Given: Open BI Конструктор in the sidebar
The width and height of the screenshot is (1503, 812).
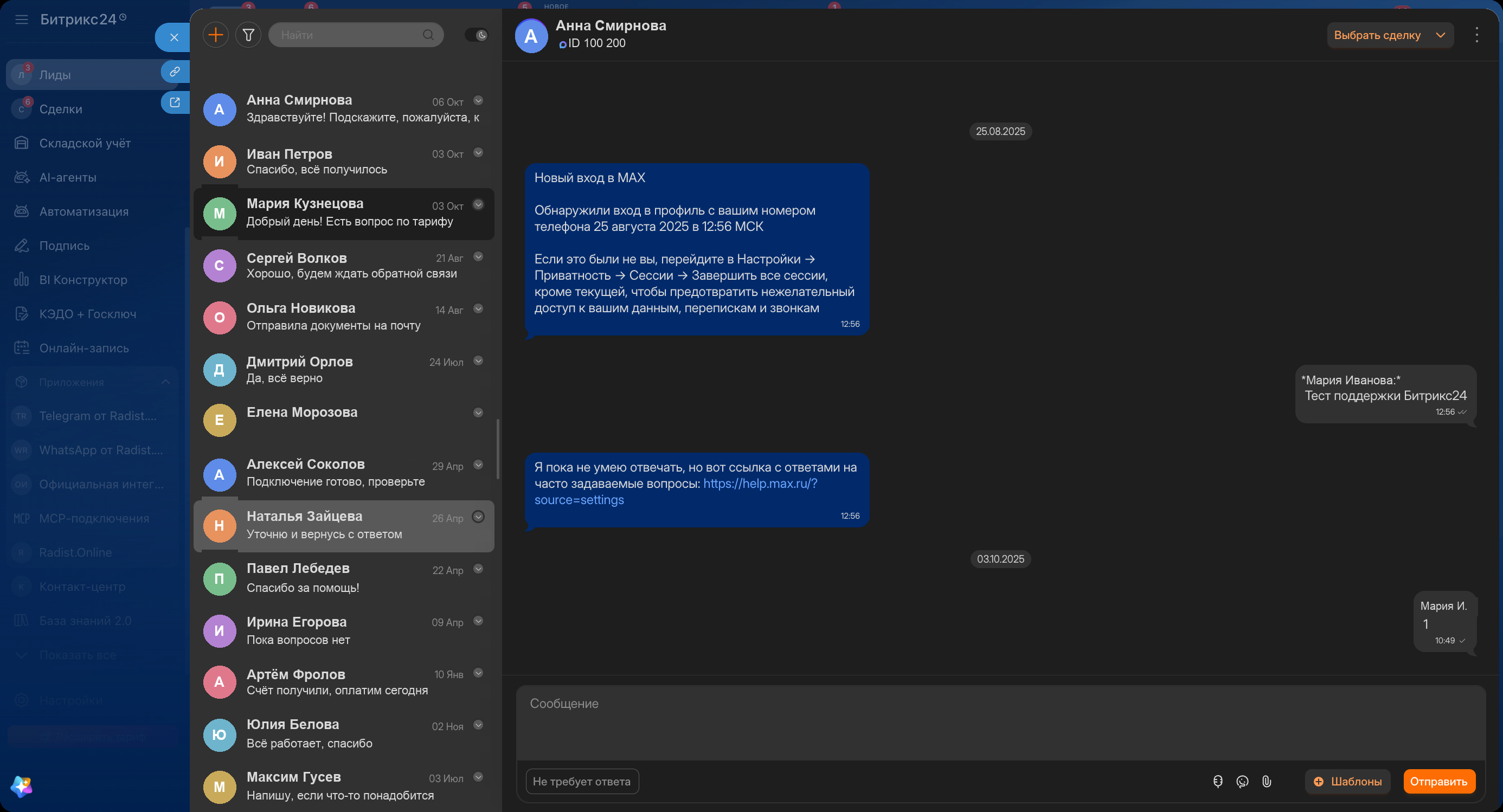Looking at the screenshot, I should 93,280.
